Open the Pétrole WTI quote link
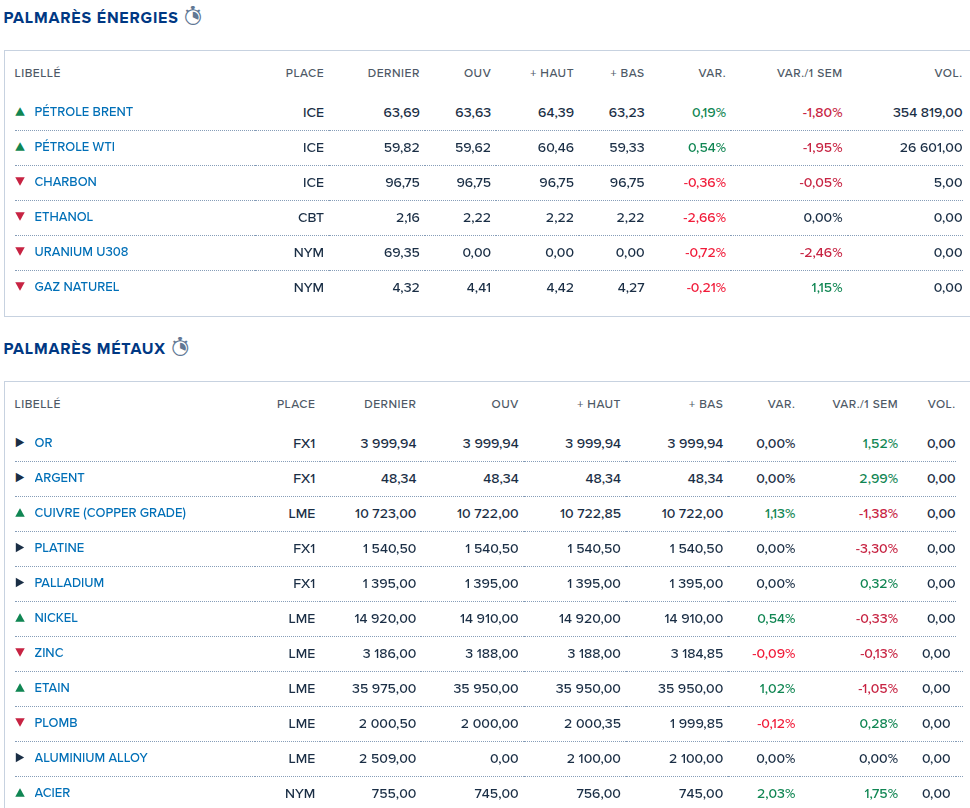The height and width of the screenshot is (808, 970). click(x=74, y=147)
